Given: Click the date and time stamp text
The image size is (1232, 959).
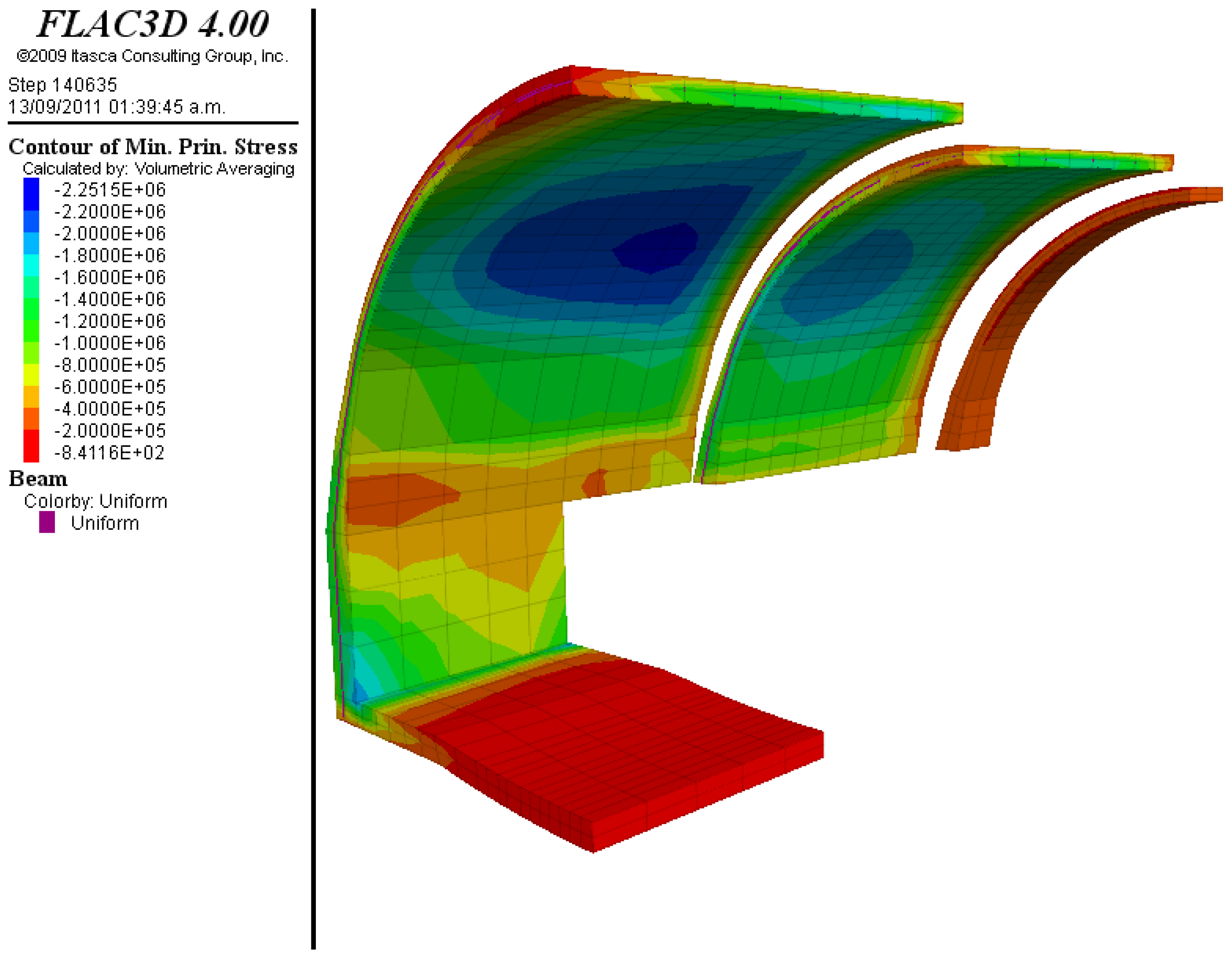Looking at the screenshot, I should (x=117, y=106).
